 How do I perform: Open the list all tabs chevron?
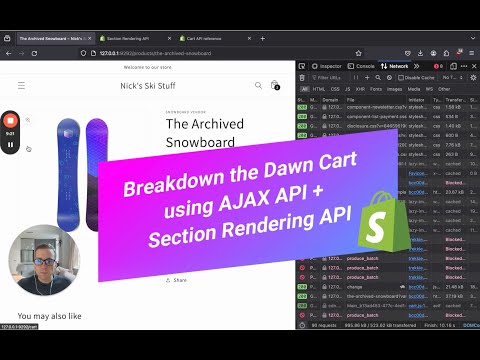(x=473, y=38)
